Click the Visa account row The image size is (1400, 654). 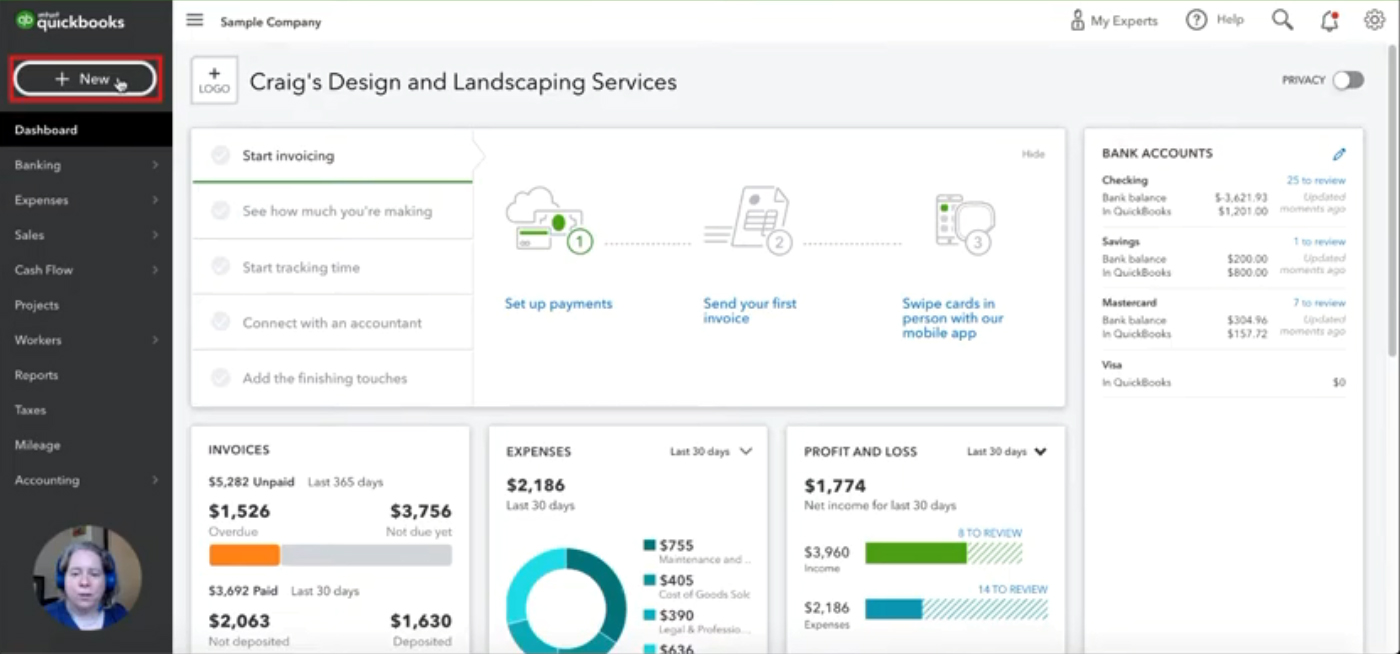tap(1224, 374)
